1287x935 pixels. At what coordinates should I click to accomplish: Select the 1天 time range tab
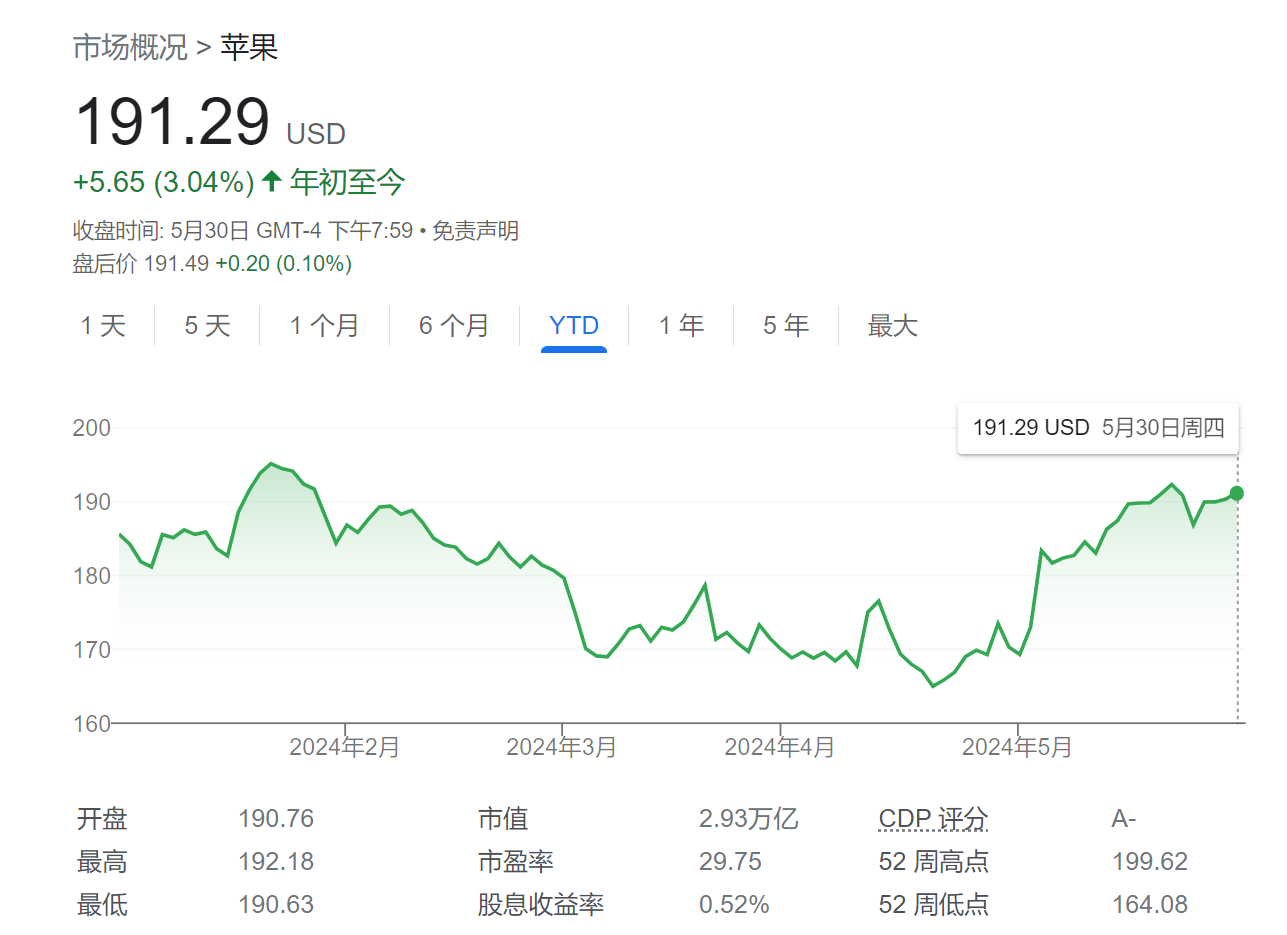tap(102, 326)
